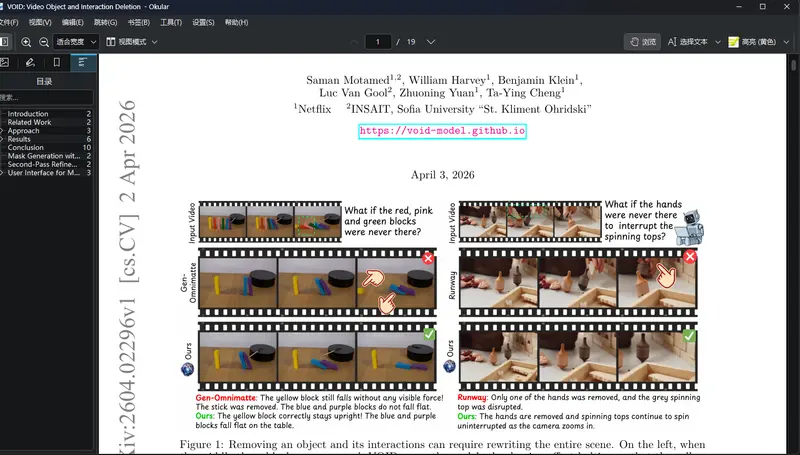The height and width of the screenshot is (455, 800).
Task: Click the Netflix affiliation text
Action: [315, 109]
